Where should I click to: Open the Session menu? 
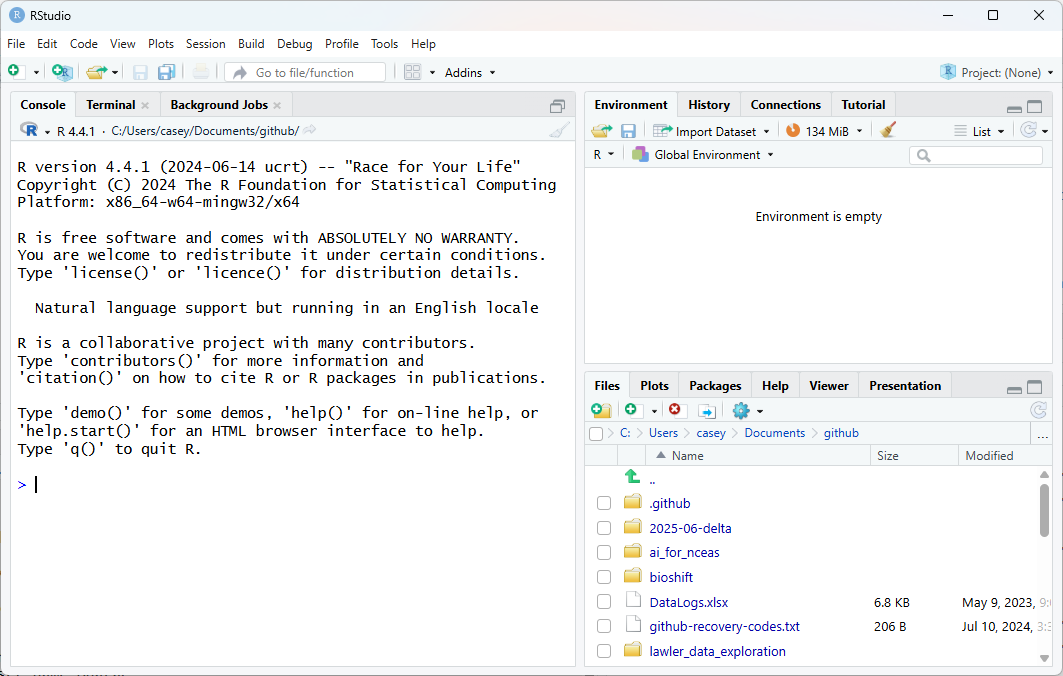205,44
